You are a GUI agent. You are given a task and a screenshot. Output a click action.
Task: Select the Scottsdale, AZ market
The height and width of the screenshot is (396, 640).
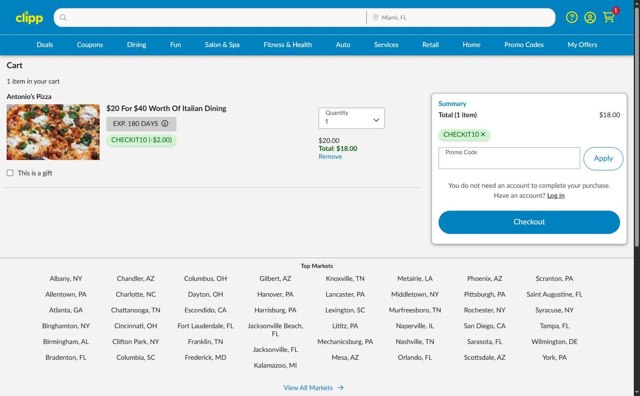coord(484,358)
